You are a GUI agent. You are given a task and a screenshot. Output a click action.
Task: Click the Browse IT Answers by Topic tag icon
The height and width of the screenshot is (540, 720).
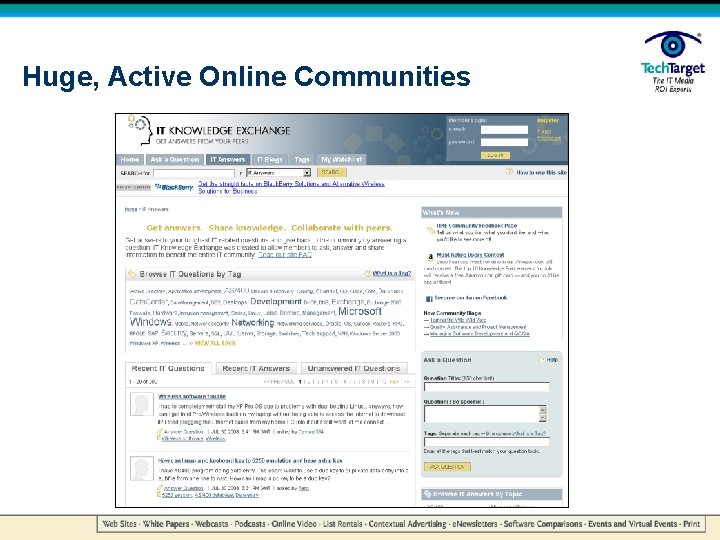click(x=428, y=494)
